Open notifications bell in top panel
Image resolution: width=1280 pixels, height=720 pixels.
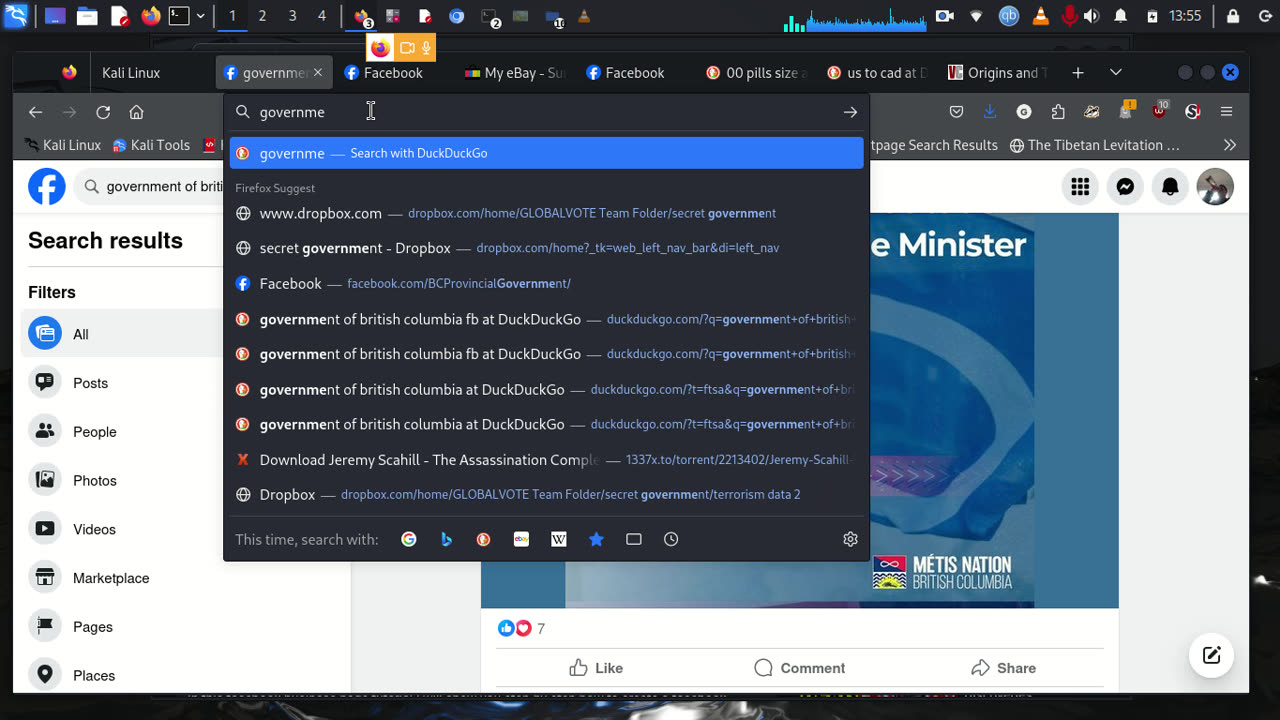coord(1121,16)
